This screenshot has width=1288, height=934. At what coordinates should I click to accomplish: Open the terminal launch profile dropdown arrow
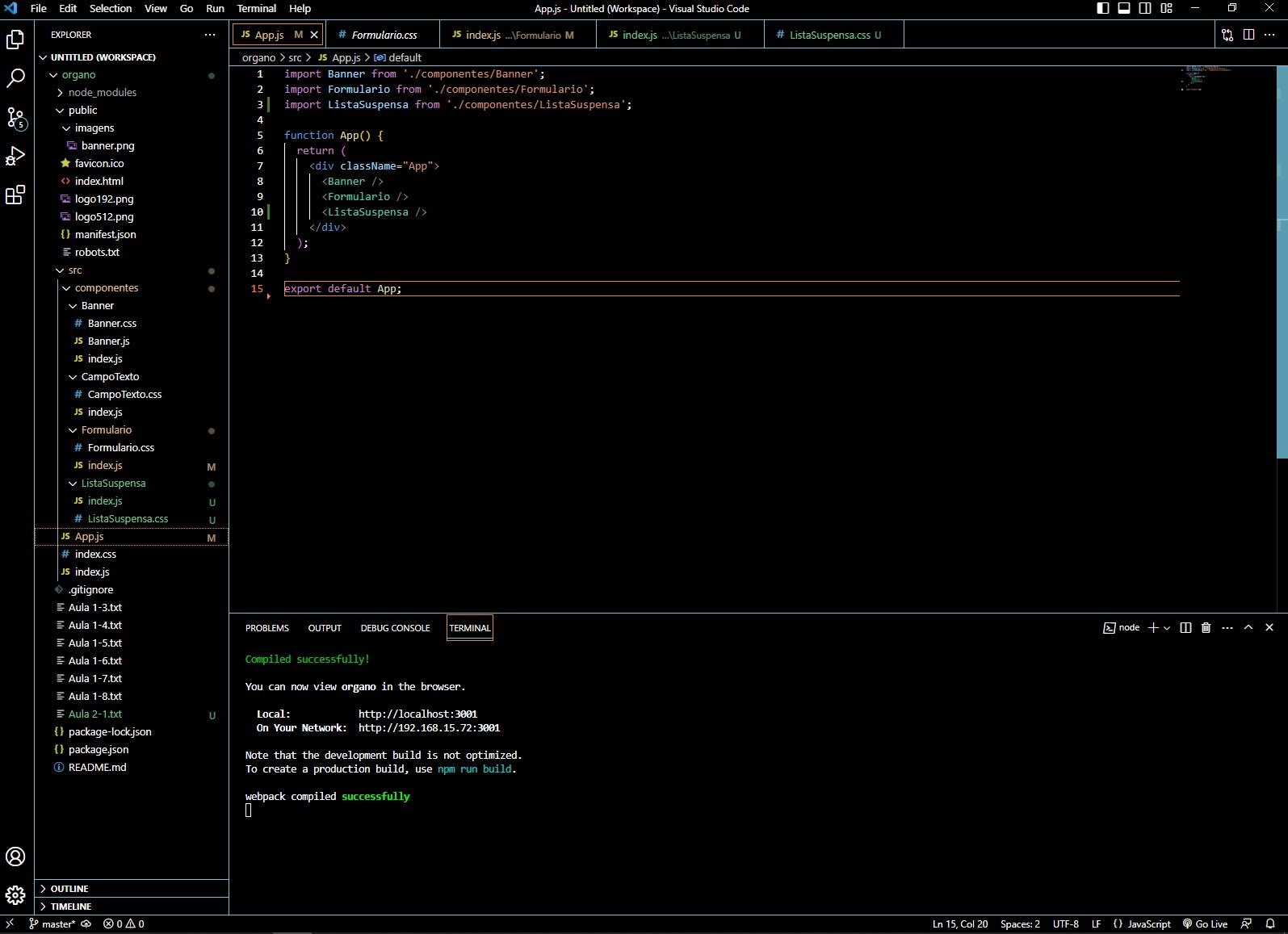coord(1167,627)
